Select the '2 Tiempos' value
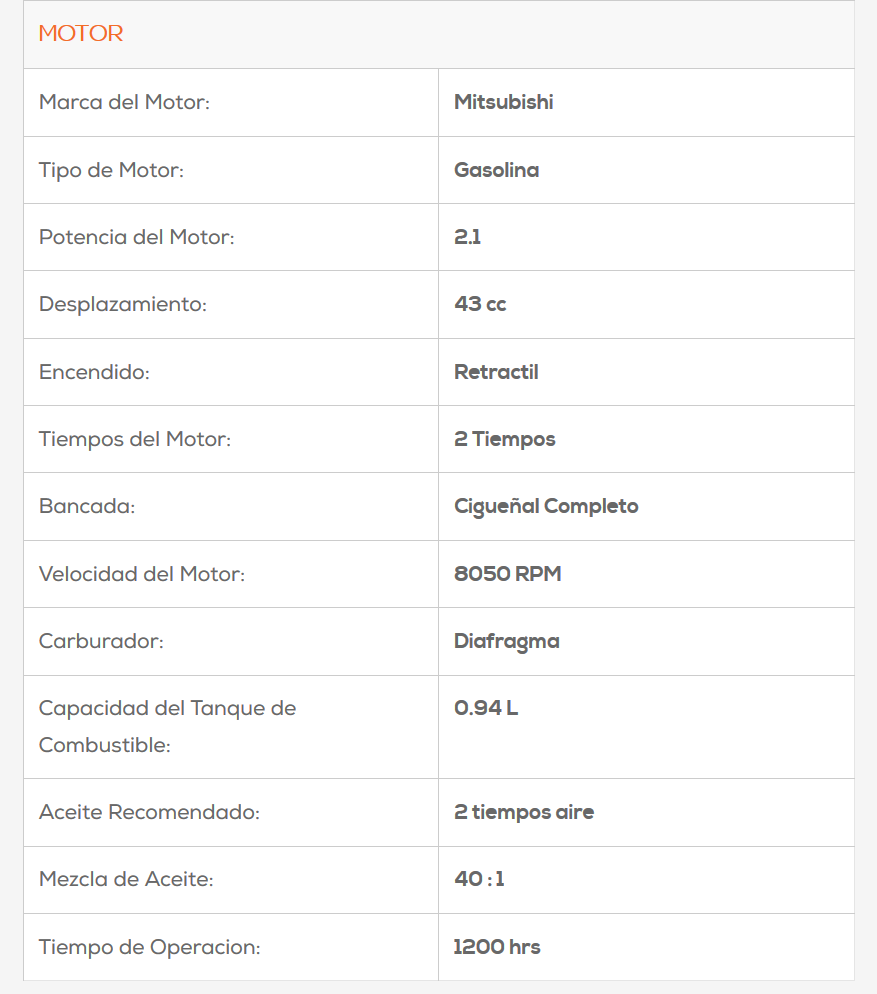 [x=504, y=439]
